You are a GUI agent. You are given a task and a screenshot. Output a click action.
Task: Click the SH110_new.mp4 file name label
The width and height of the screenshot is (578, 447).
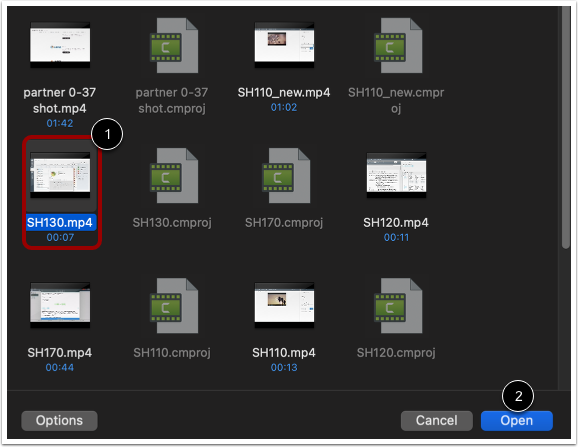coord(284,92)
